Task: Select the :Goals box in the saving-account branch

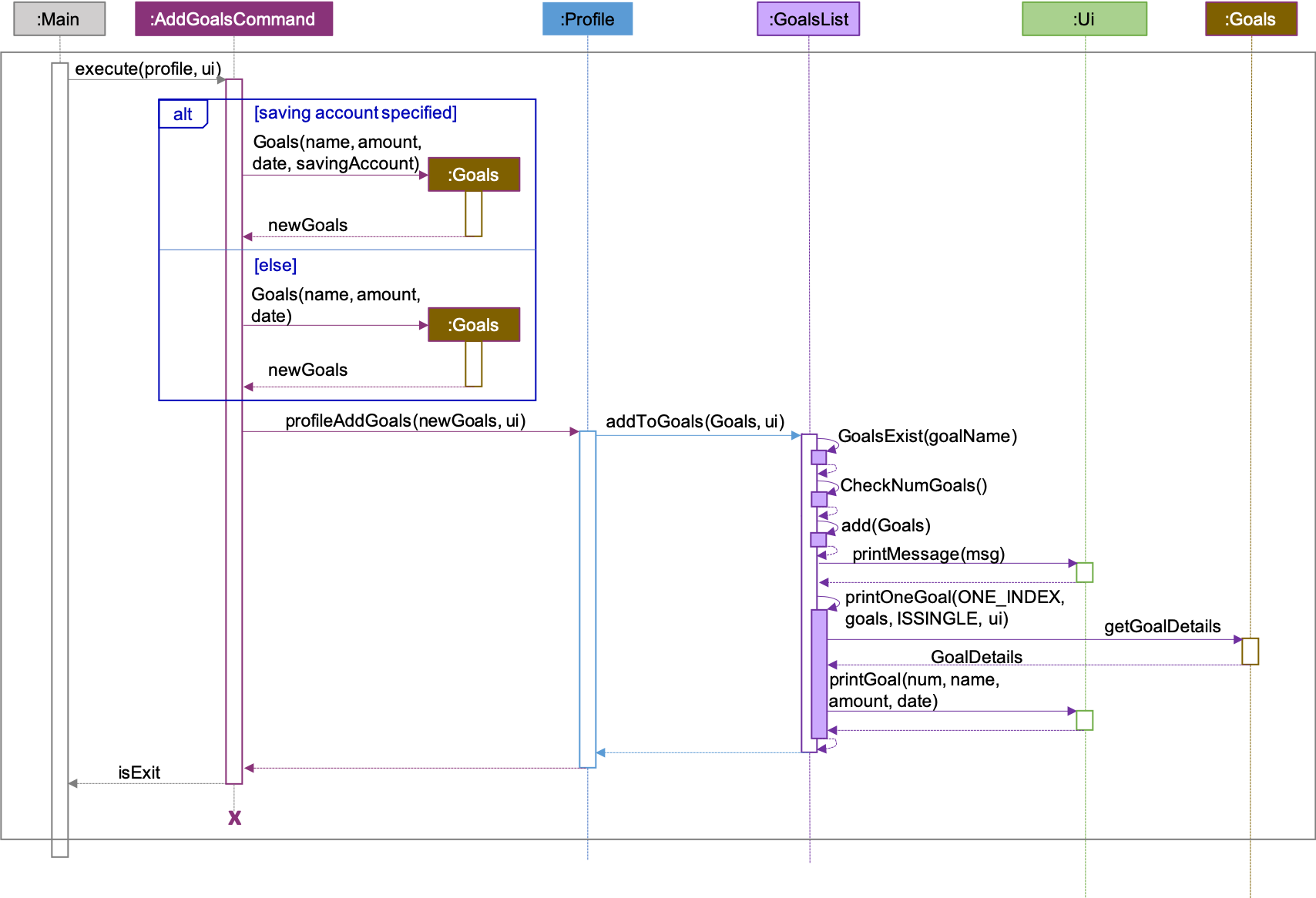Action: point(474,175)
